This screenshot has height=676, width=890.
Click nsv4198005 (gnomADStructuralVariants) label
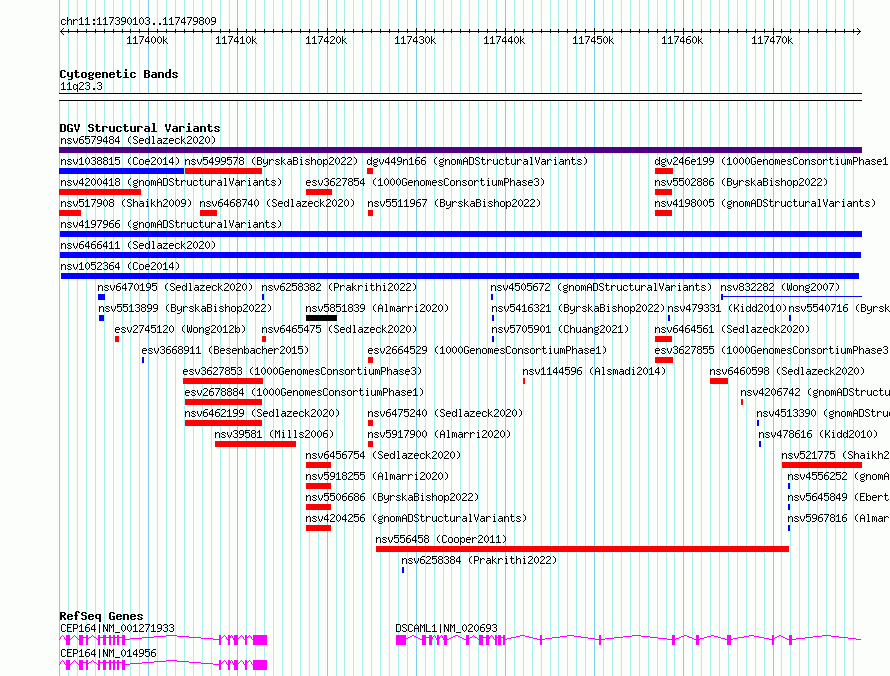click(x=765, y=203)
